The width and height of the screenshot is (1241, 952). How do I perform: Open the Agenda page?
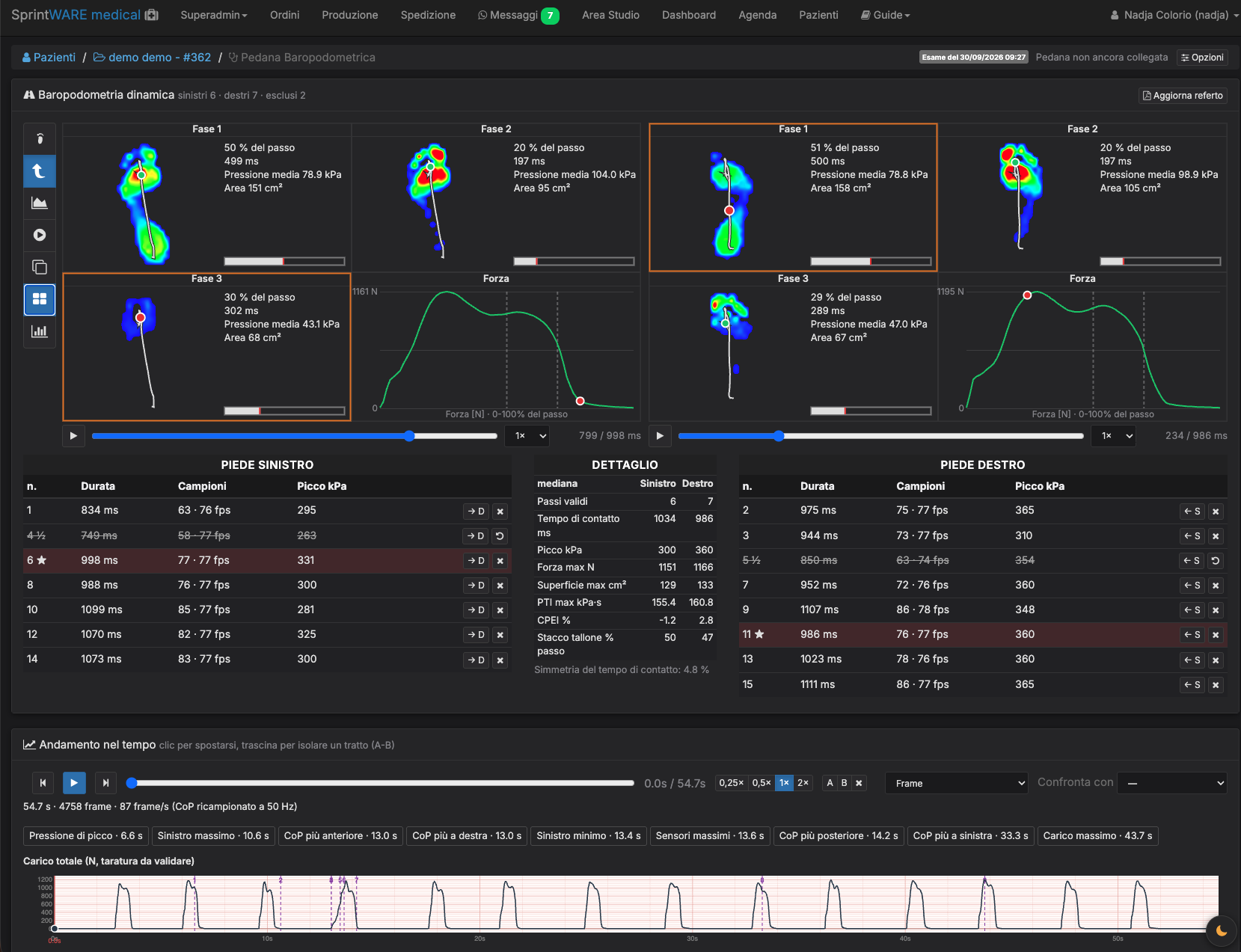758,15
